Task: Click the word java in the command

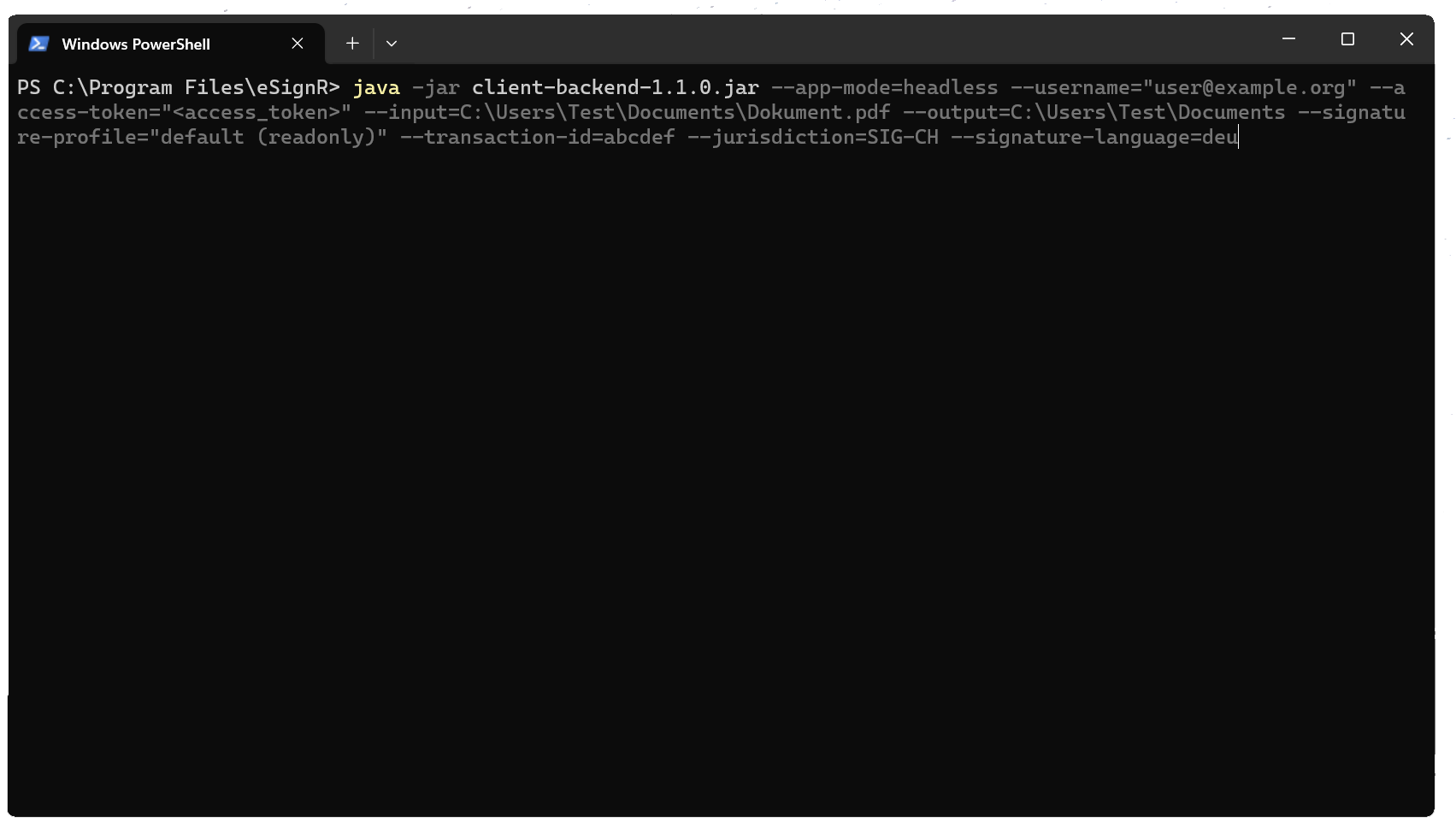Action: (x=376, y=88)
